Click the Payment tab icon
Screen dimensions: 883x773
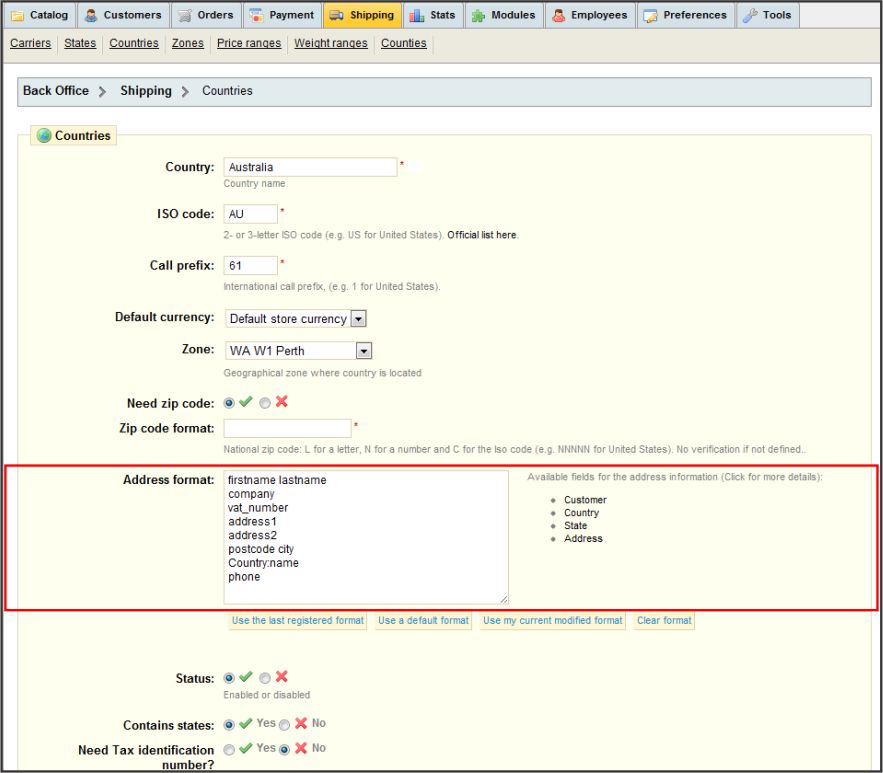256,15
